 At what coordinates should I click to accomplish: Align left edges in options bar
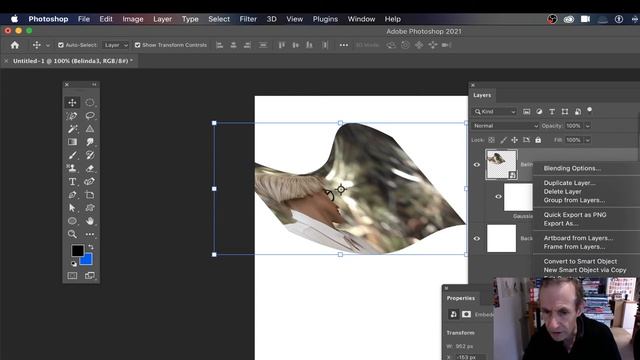click(x=220, y=45)
